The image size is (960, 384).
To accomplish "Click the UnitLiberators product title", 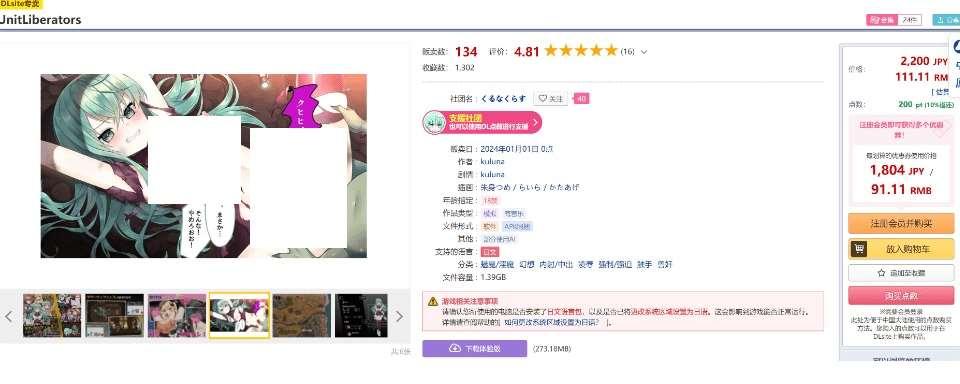I will pos(40,20).
